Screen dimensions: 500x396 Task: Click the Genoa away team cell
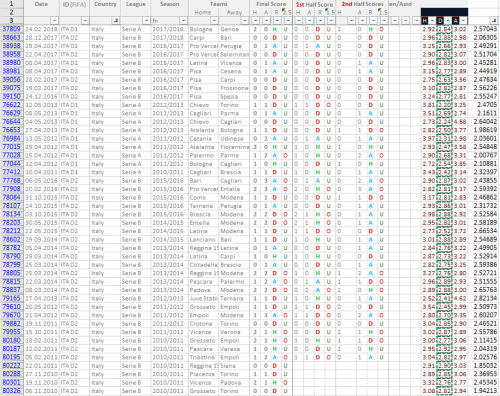click(x=234, y=29)
